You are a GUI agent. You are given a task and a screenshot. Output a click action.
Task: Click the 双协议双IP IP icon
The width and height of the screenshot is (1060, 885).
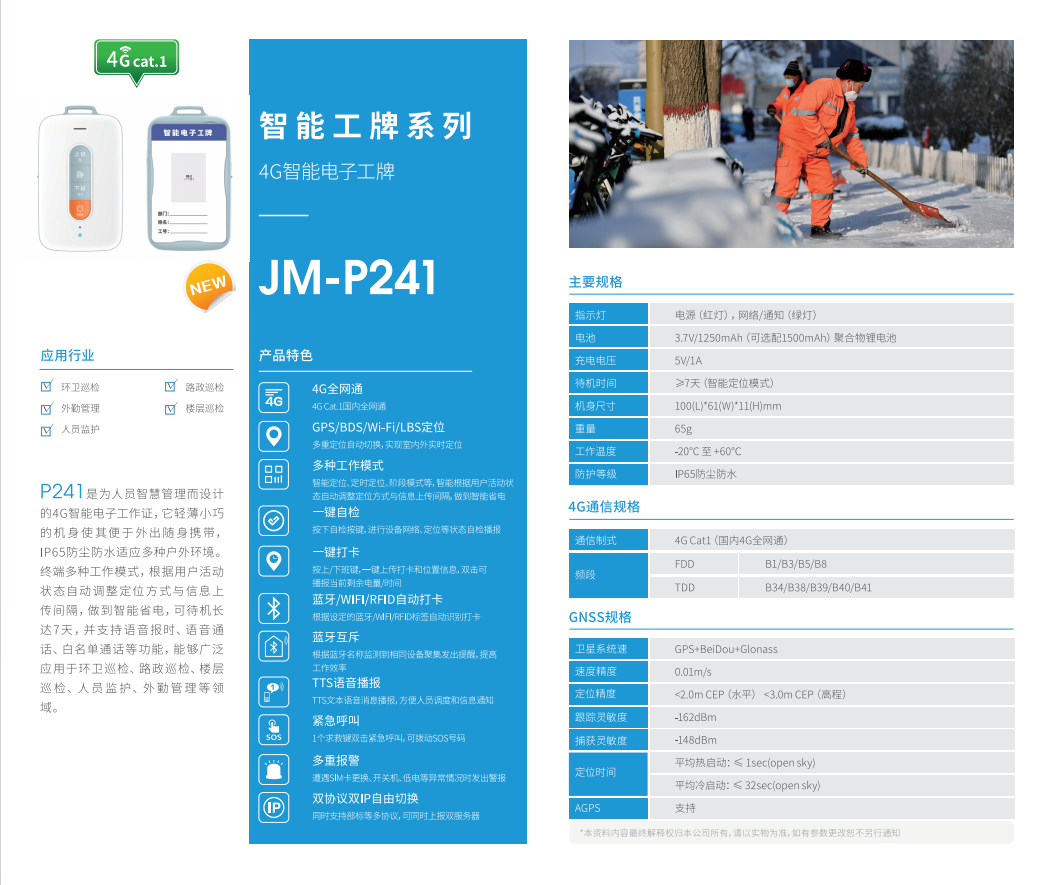coord(274,807)
